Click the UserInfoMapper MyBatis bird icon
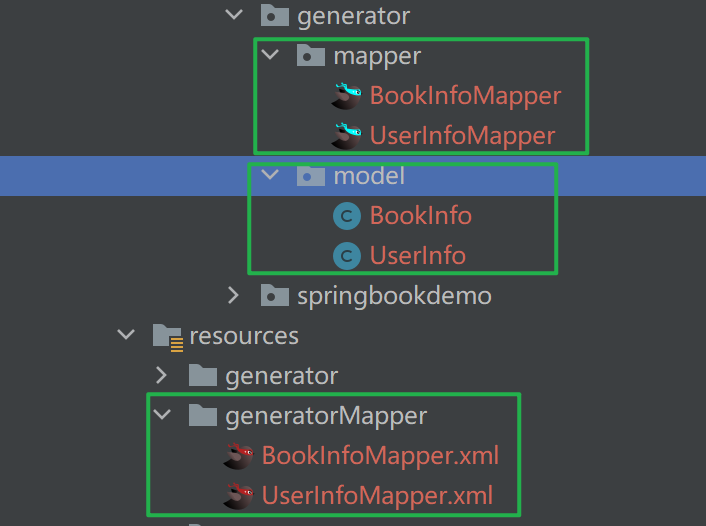Viewport: 706px width, 526px height. tap(347, 136)
